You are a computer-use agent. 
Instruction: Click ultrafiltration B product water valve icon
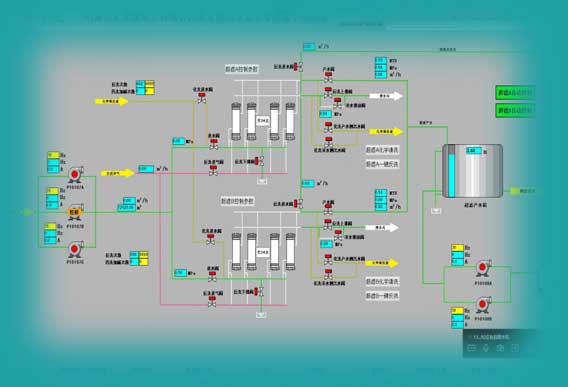(328, 209)
